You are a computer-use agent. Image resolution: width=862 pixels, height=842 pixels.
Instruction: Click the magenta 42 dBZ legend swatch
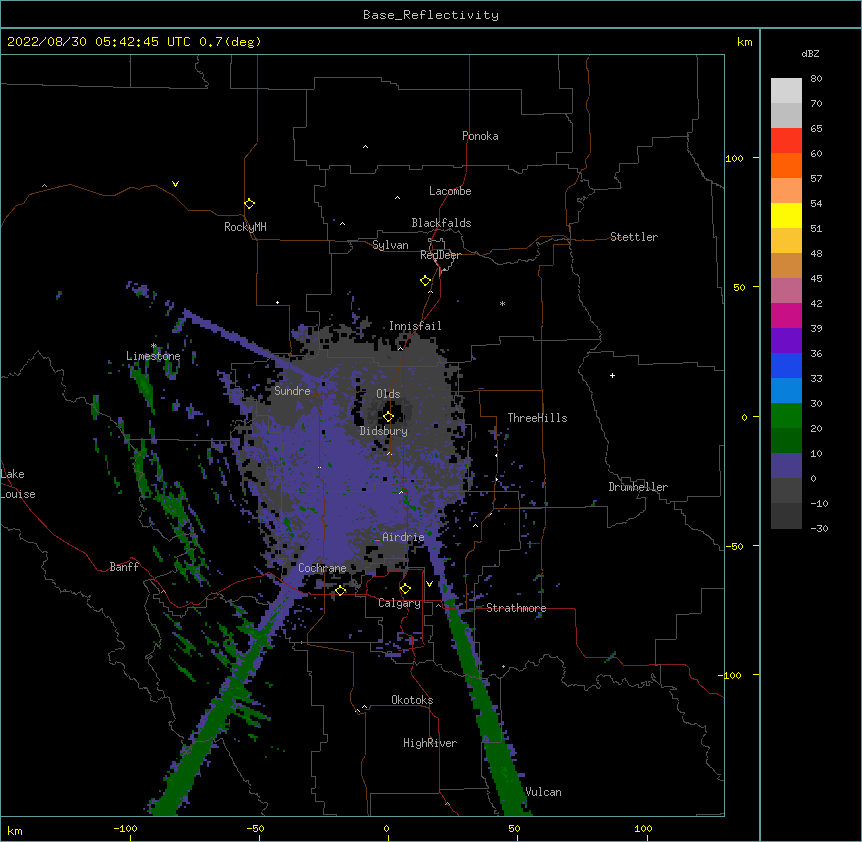click(x=786, y=315)
